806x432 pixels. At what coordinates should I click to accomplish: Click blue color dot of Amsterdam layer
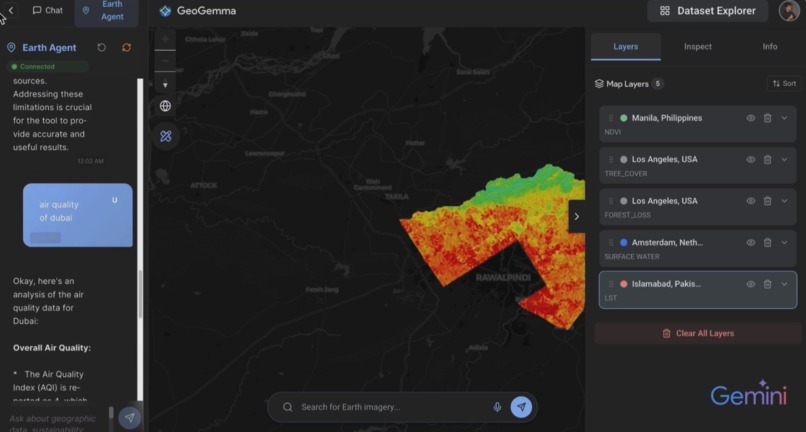point(624,243)
